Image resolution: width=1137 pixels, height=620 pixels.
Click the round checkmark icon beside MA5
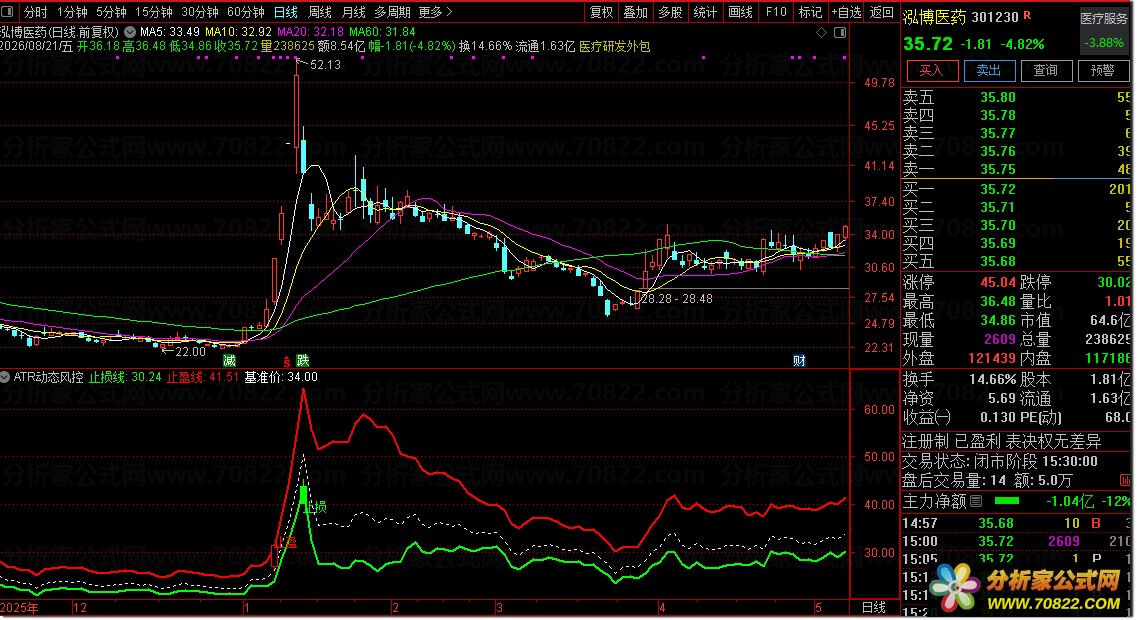pyautogui.click(x=130, y=32)
